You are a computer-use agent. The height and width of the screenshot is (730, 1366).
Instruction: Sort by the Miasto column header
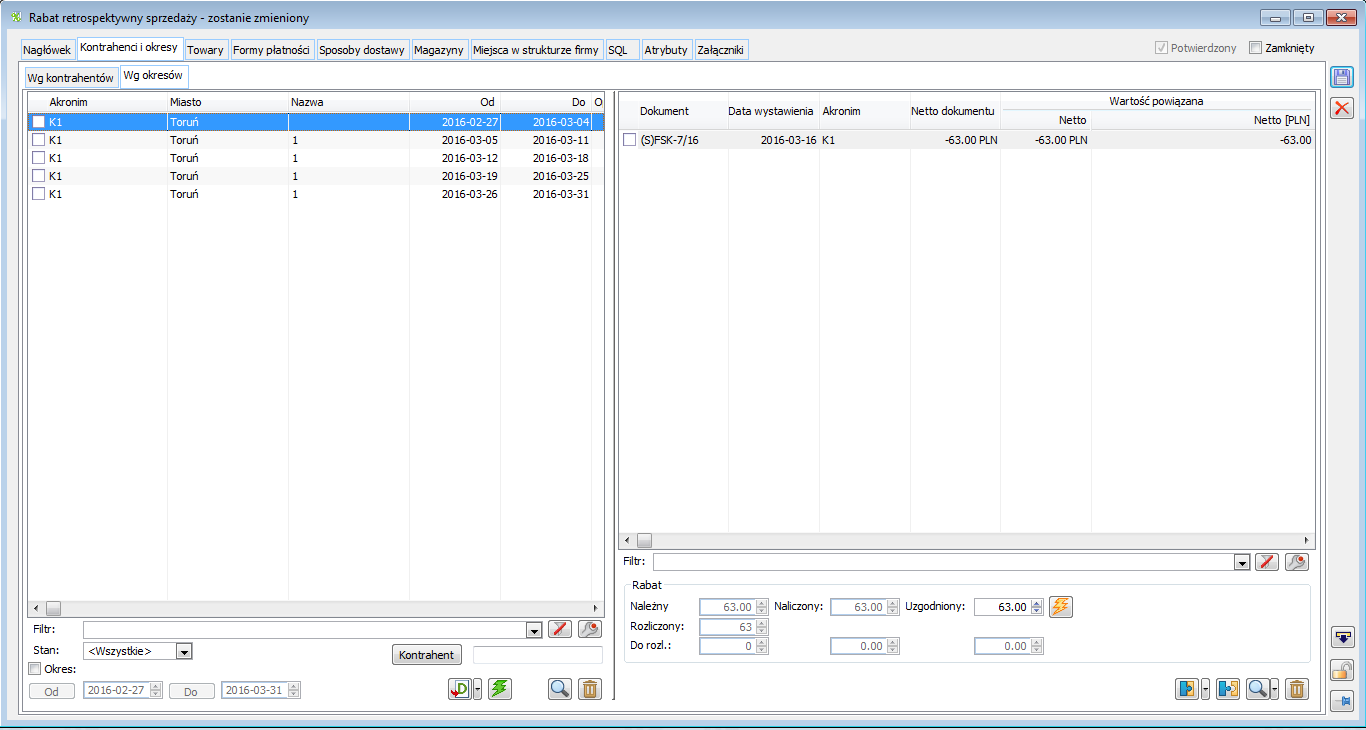[x=228, y=102]
